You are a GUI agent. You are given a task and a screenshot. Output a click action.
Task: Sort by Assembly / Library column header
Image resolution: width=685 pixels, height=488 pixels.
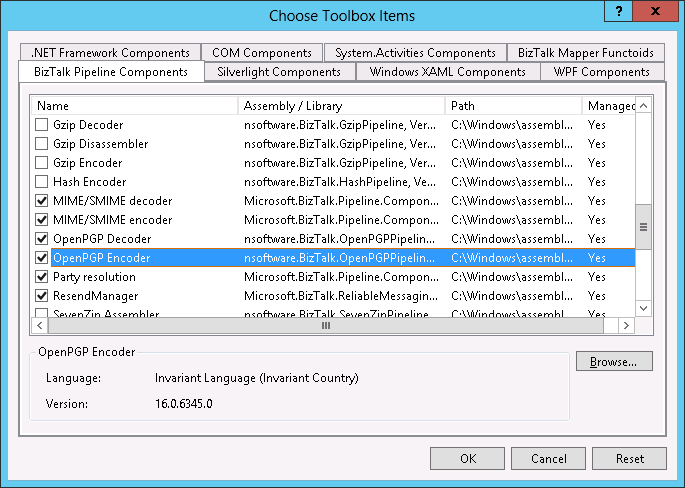tap(342, 106)
